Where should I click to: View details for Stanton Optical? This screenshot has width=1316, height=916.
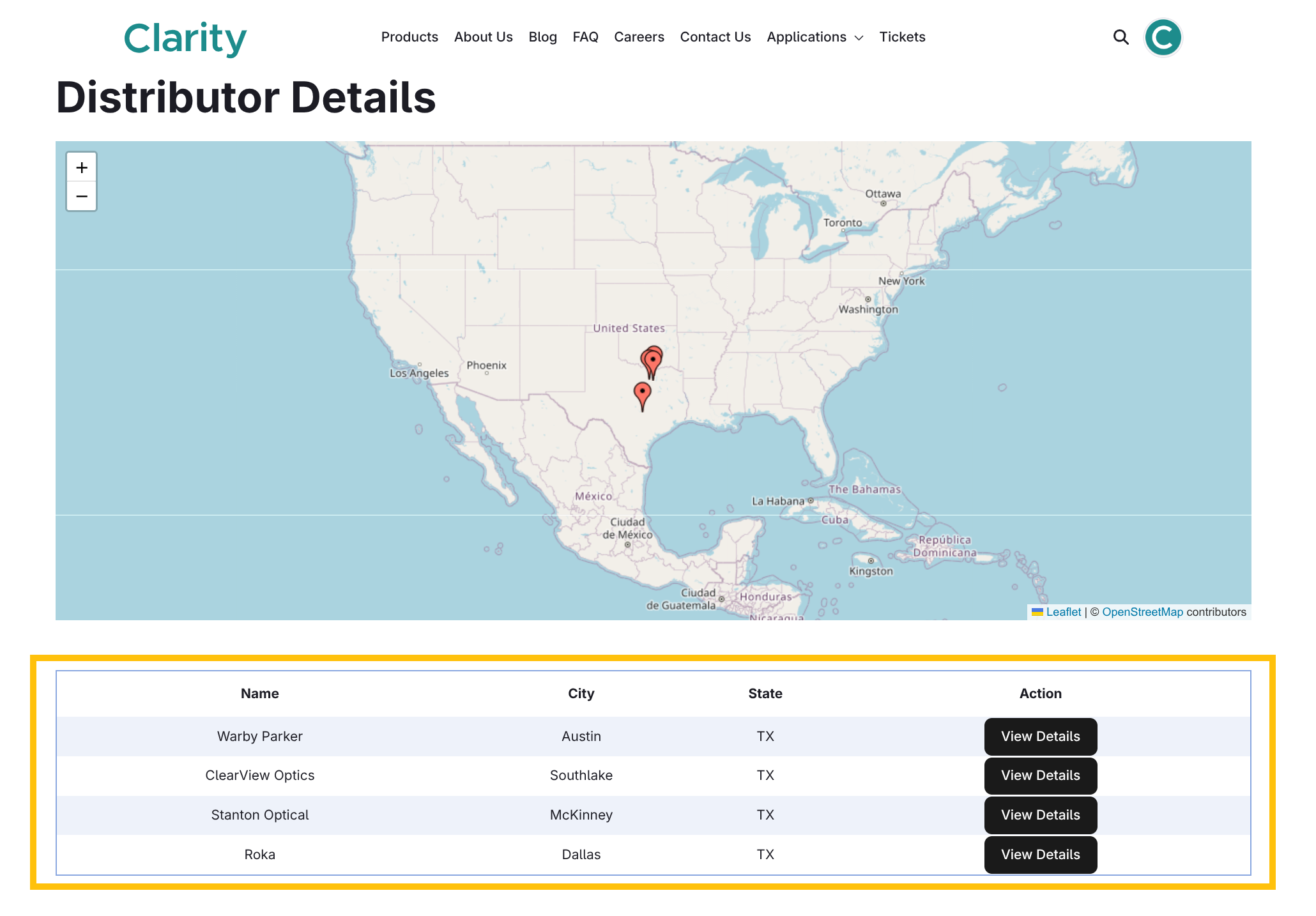click(1041, 815)
